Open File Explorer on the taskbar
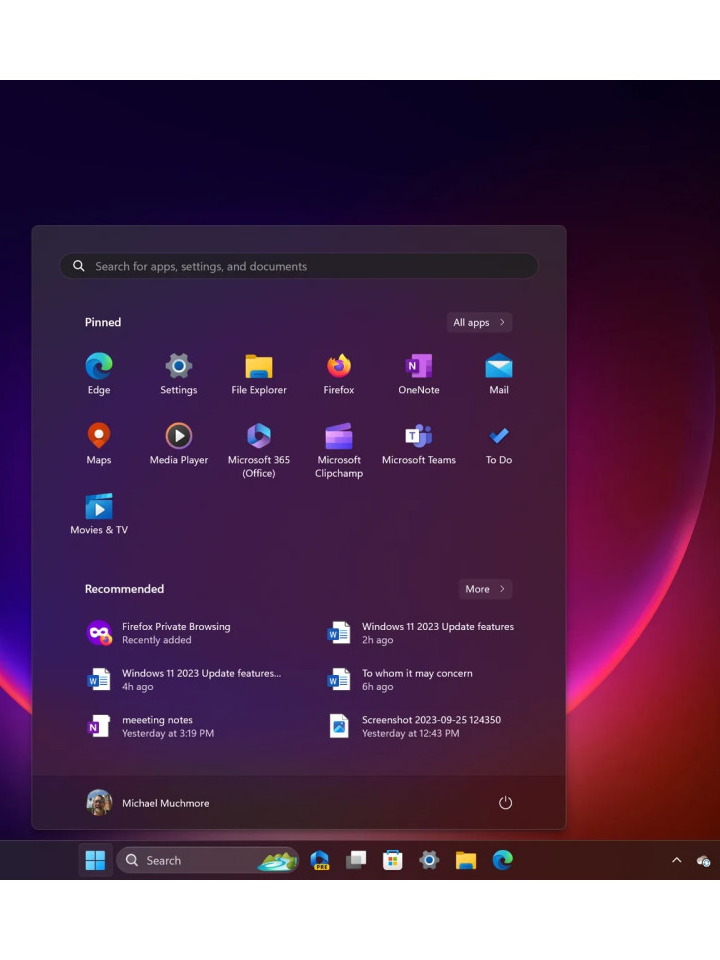Screen dimensions: 720x960 pyautogui.click(x=466, y=860)
